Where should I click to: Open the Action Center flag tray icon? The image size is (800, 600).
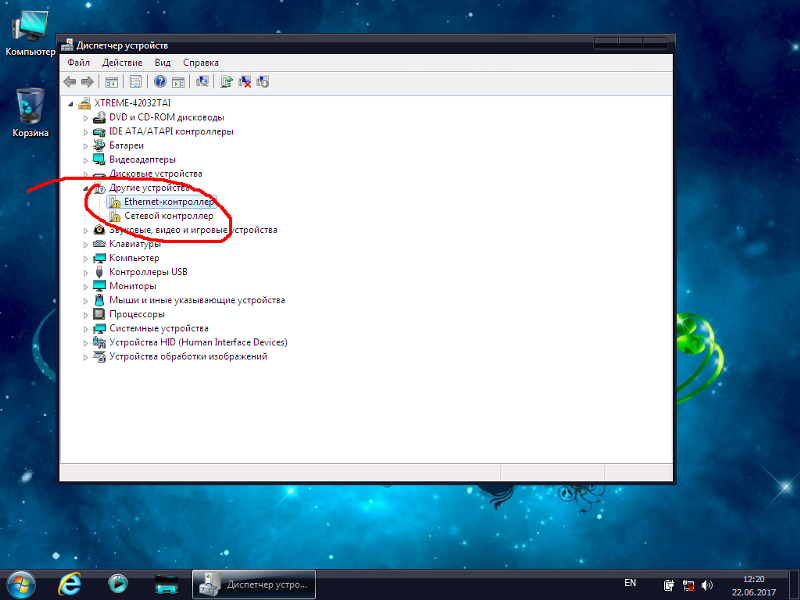point(669,585)
